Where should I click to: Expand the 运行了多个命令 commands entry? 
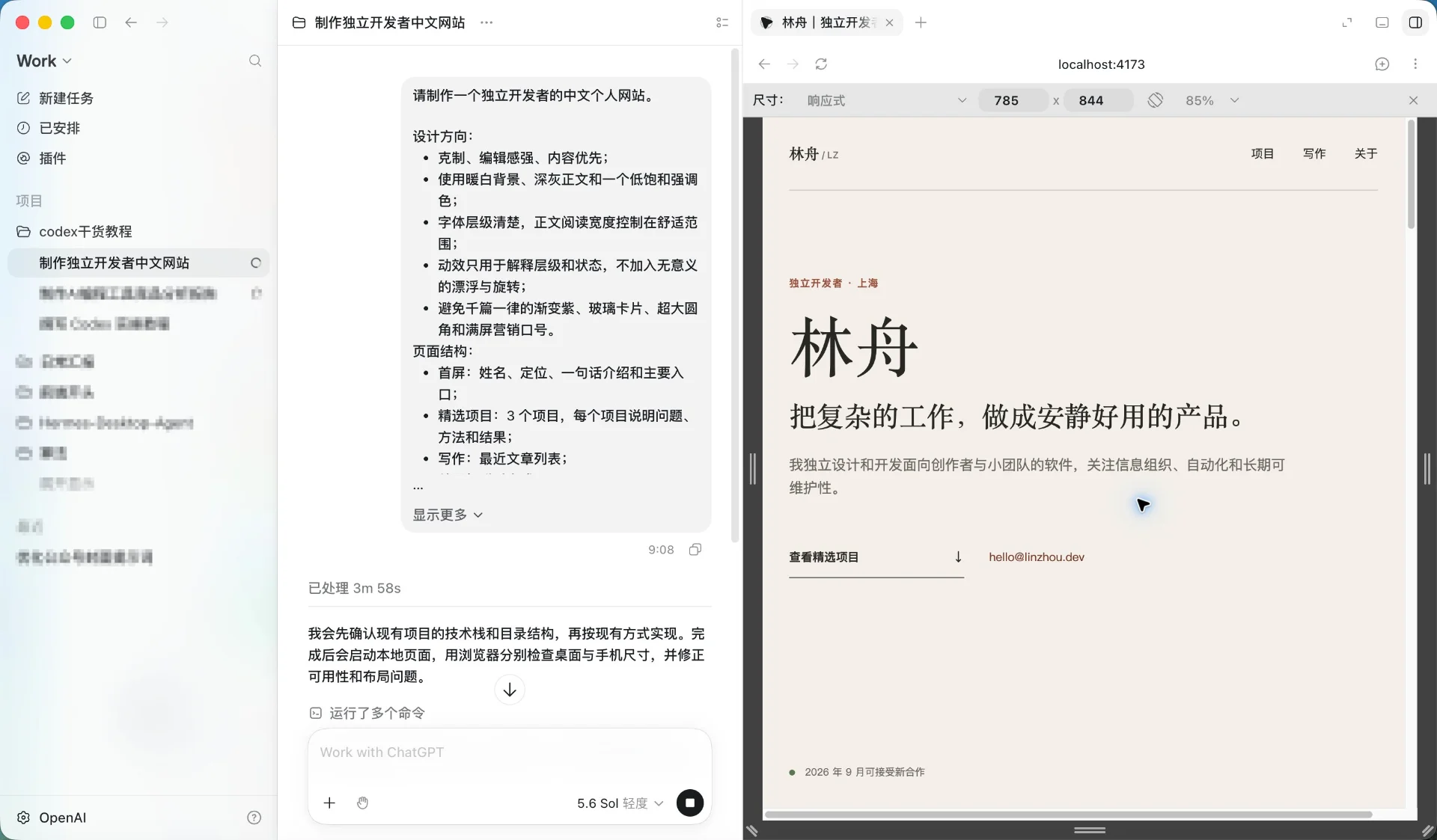pyautogui.click(x=367, y=713)
